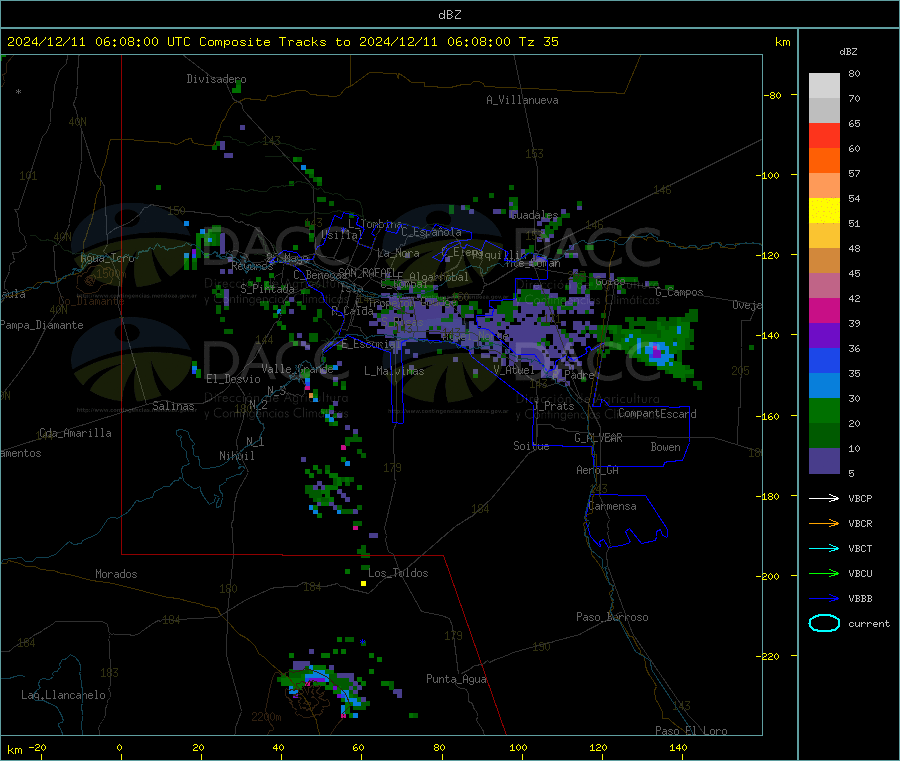Click the 'current' legend label
Image resolution: width=900 pixels, height=761 pixels.
[x=869, y=623]
